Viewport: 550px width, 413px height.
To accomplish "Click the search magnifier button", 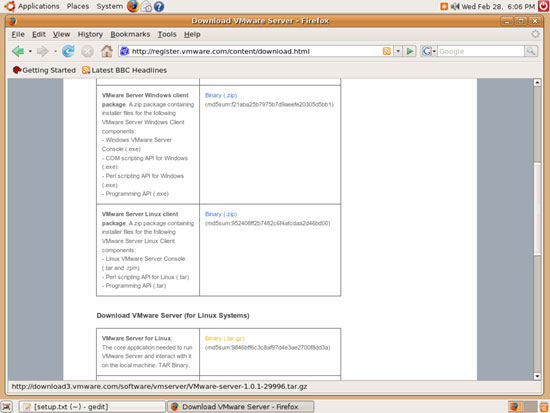I will pyautogui.click(x=531, y=51).
